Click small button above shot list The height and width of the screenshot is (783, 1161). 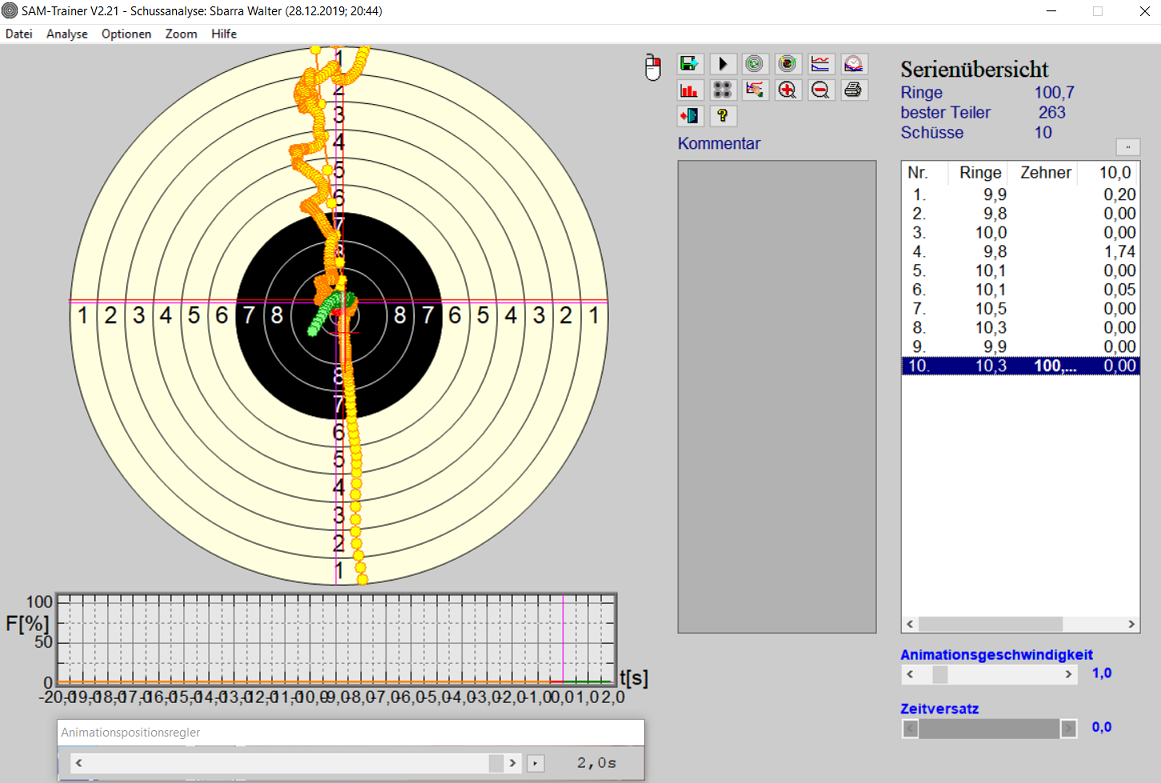point(1127,146)
